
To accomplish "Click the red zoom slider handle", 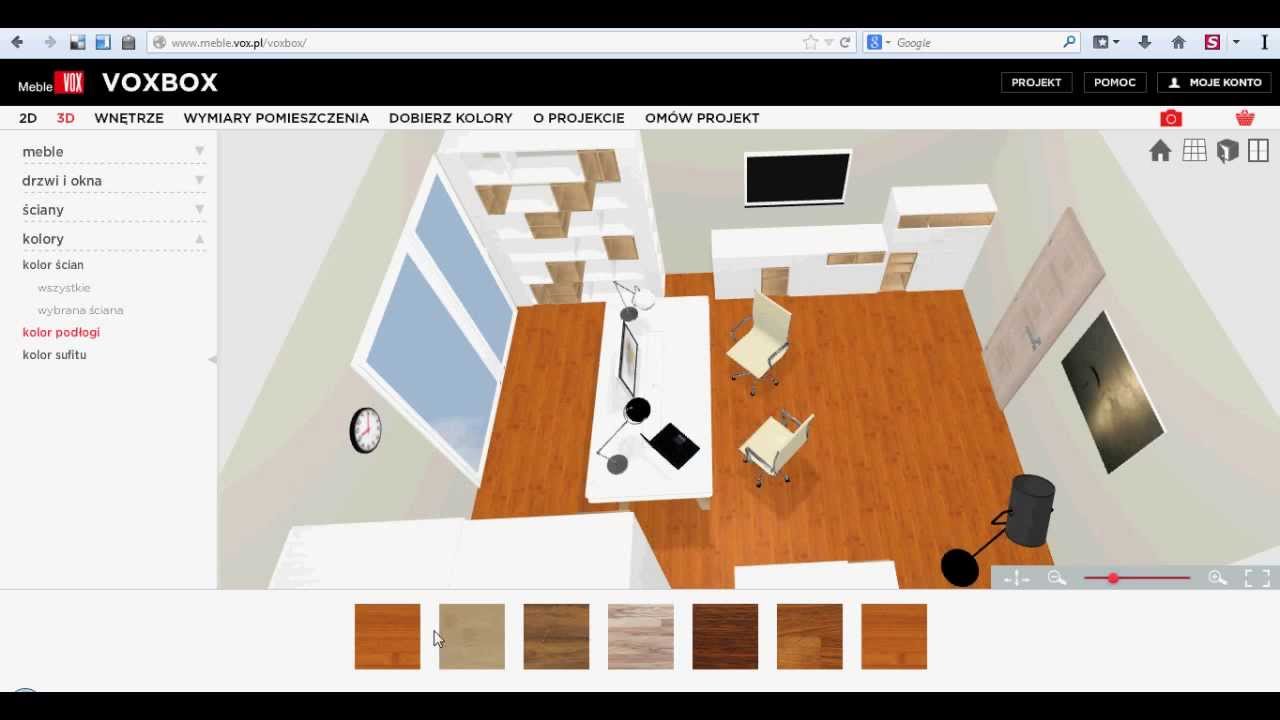I will 1113,578.
